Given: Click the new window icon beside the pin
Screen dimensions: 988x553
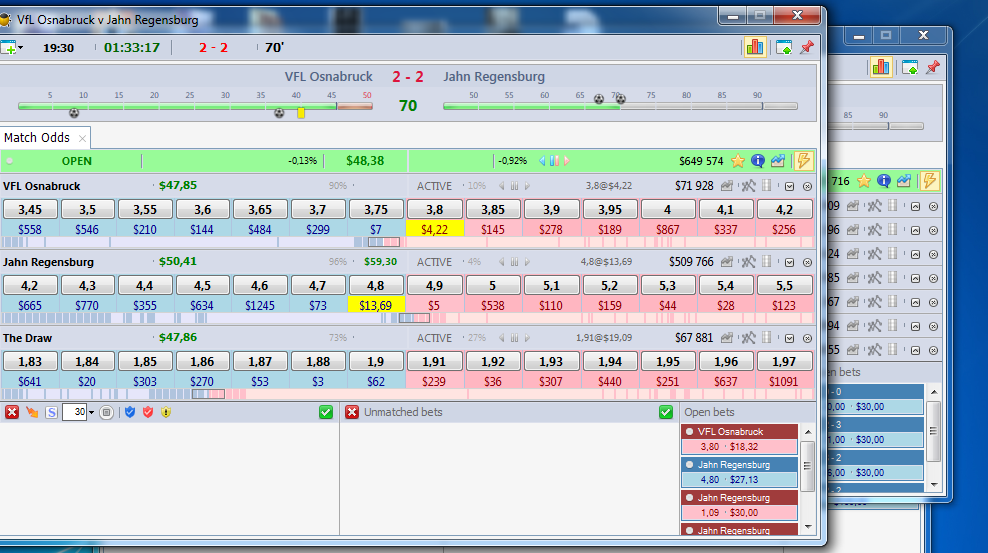Looking at the screenshot, I should click(784, 47).
